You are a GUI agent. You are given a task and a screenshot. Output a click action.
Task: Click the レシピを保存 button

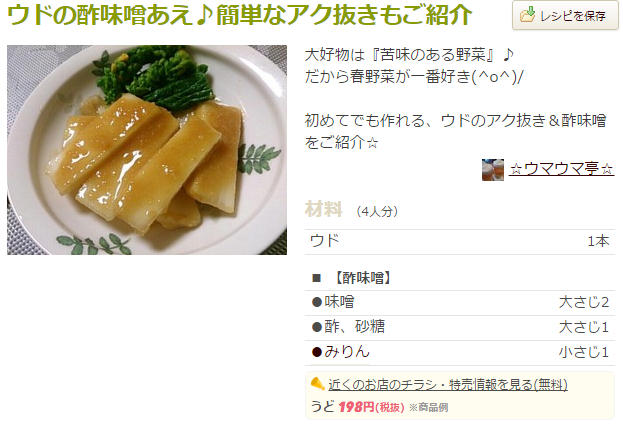pyautogui.click(x=565, y=15)
